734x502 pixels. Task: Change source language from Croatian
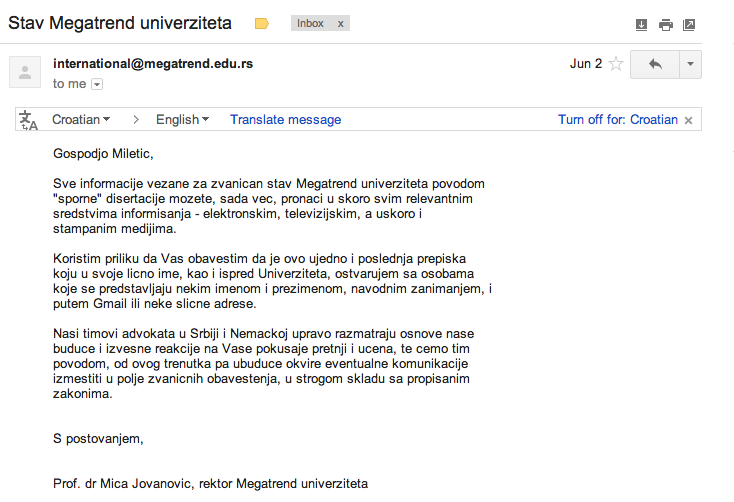pyautogui.click(x=81, y=120)
